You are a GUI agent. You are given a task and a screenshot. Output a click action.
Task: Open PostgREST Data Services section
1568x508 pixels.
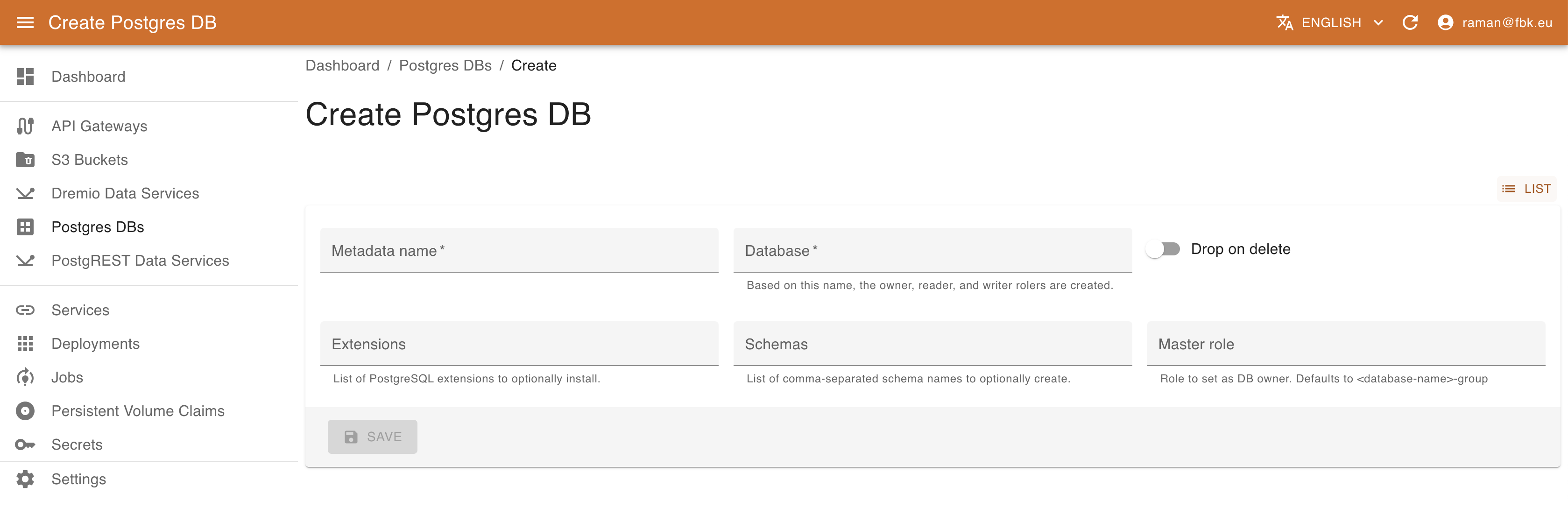[x=139, y=260]
